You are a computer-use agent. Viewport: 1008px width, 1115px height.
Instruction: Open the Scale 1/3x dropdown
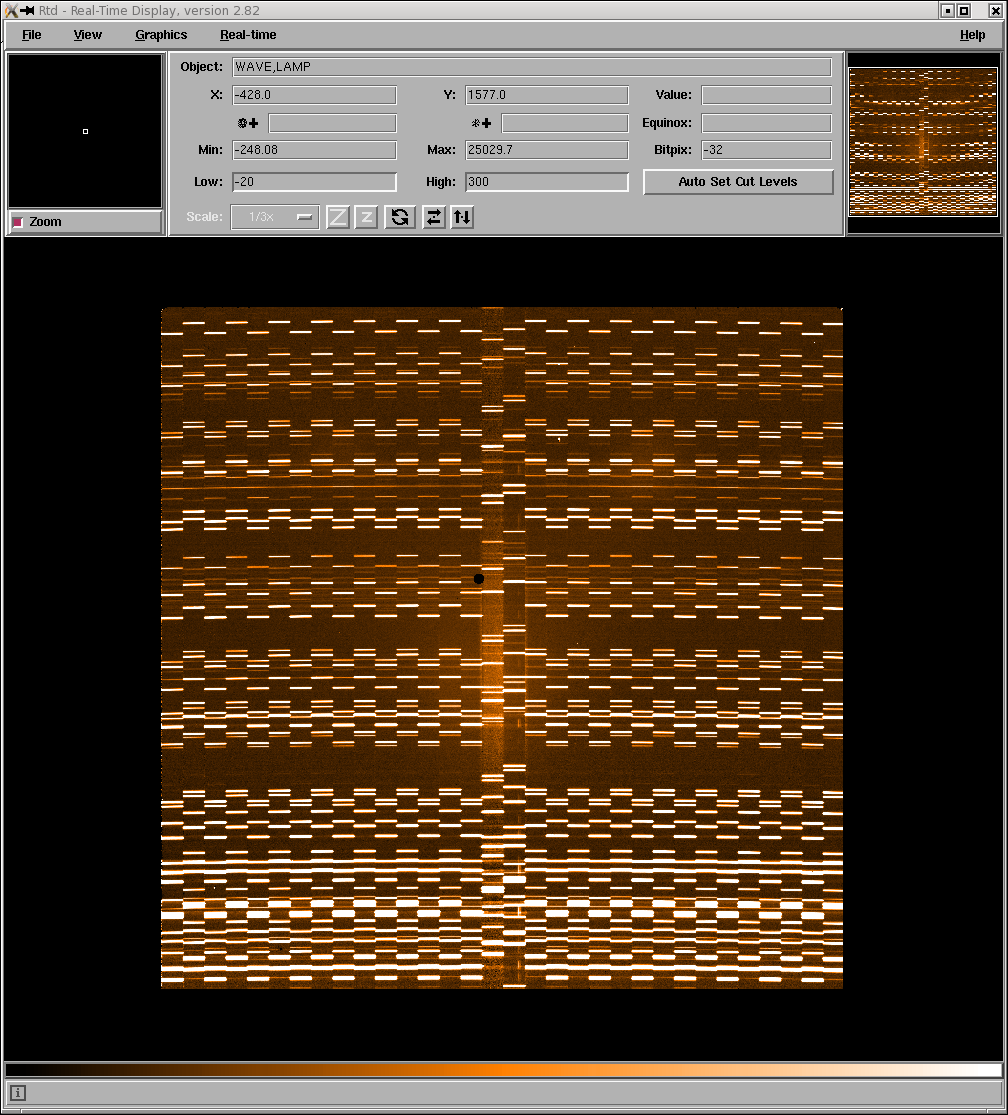[x=275, y=217]
